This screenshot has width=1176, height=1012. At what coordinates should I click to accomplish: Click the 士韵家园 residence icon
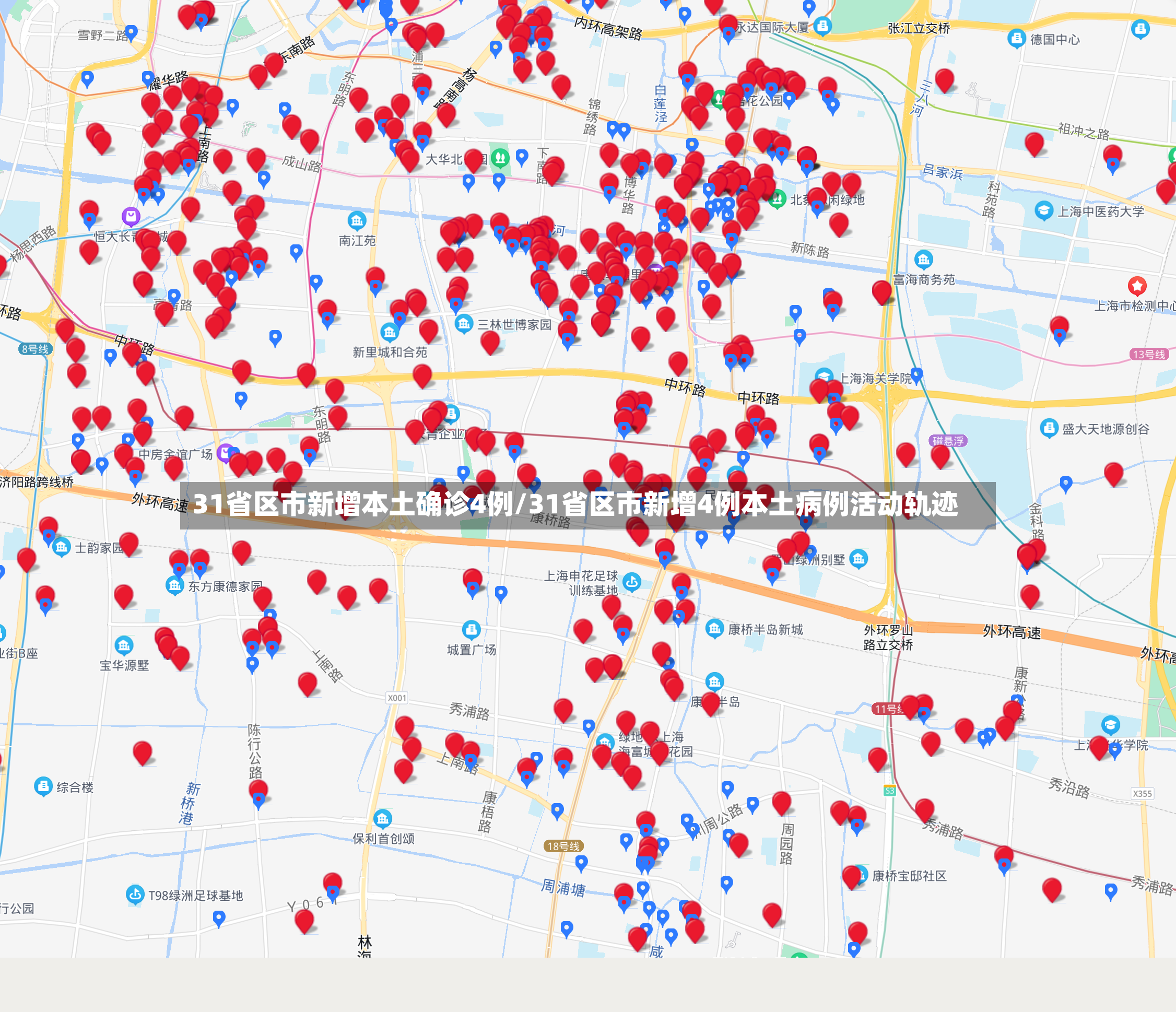coord(61,547)
